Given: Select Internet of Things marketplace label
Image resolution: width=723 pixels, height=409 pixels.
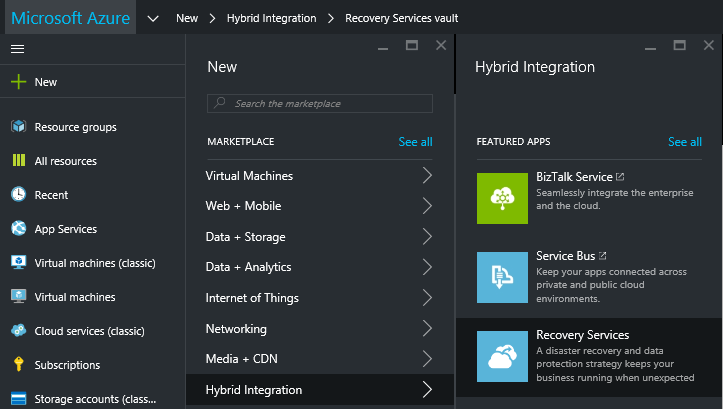Looking at the screenshot, I should point(252,298).
